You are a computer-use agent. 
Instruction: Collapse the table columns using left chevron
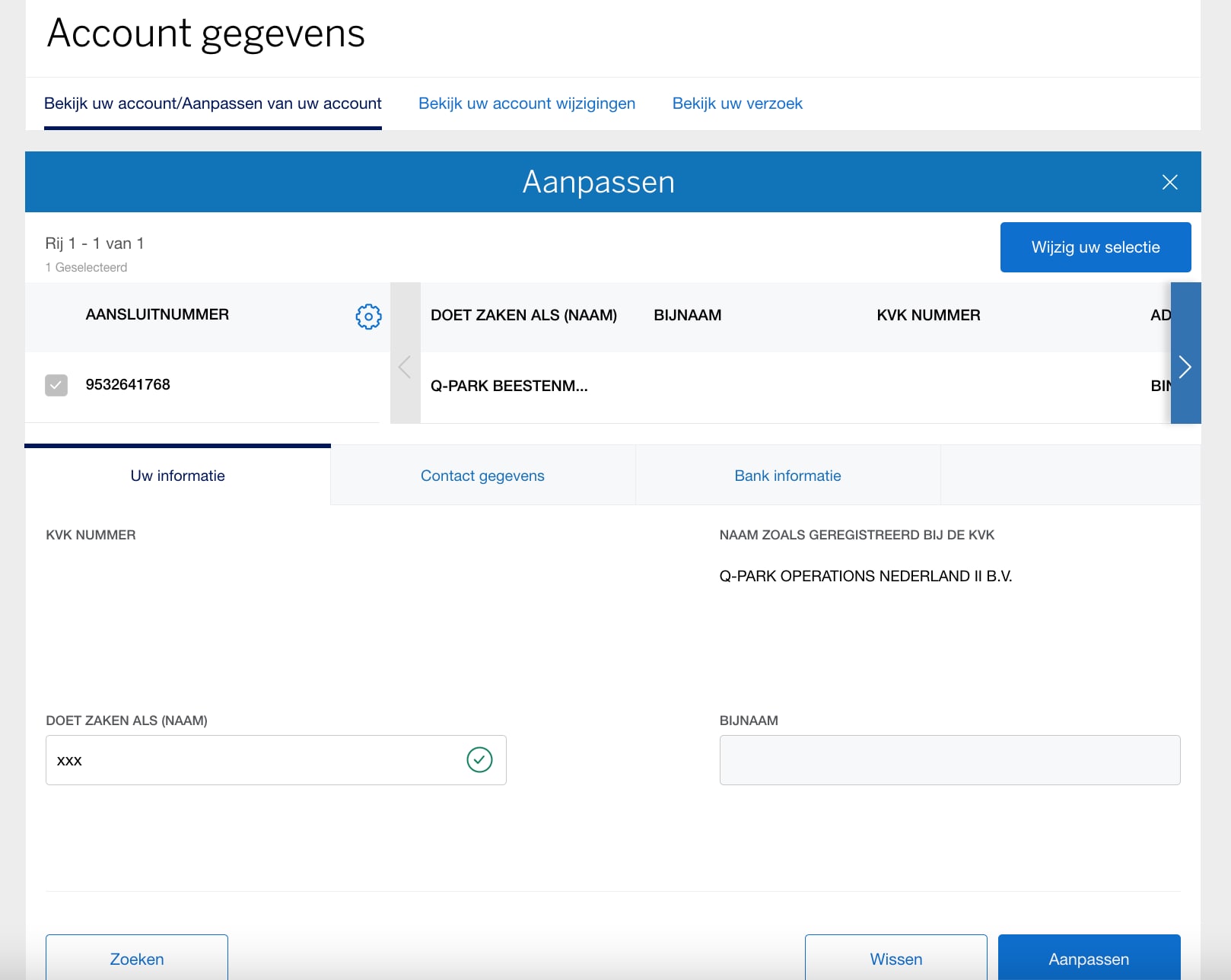click(405, 367)
